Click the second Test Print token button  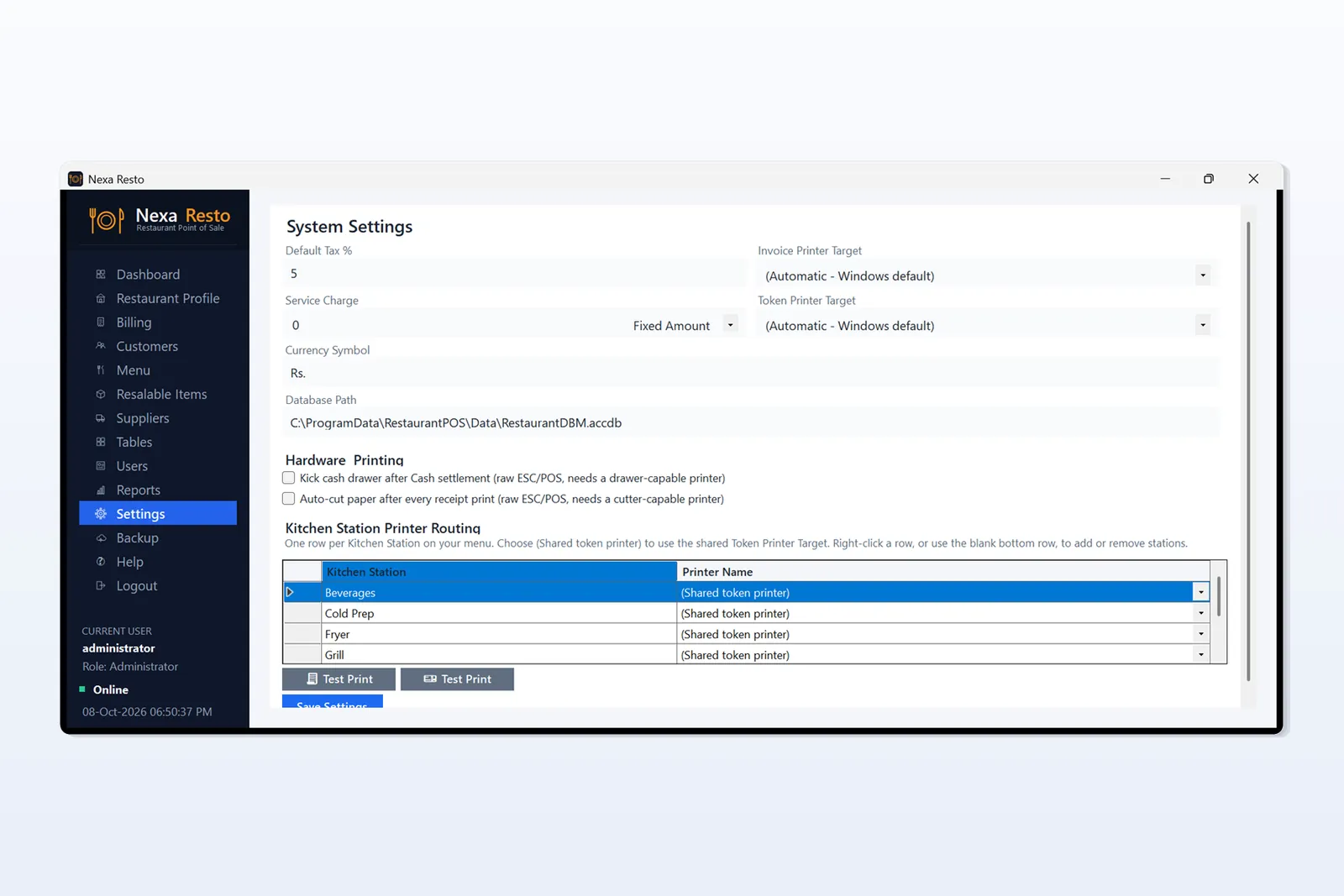tap(457, 679)
